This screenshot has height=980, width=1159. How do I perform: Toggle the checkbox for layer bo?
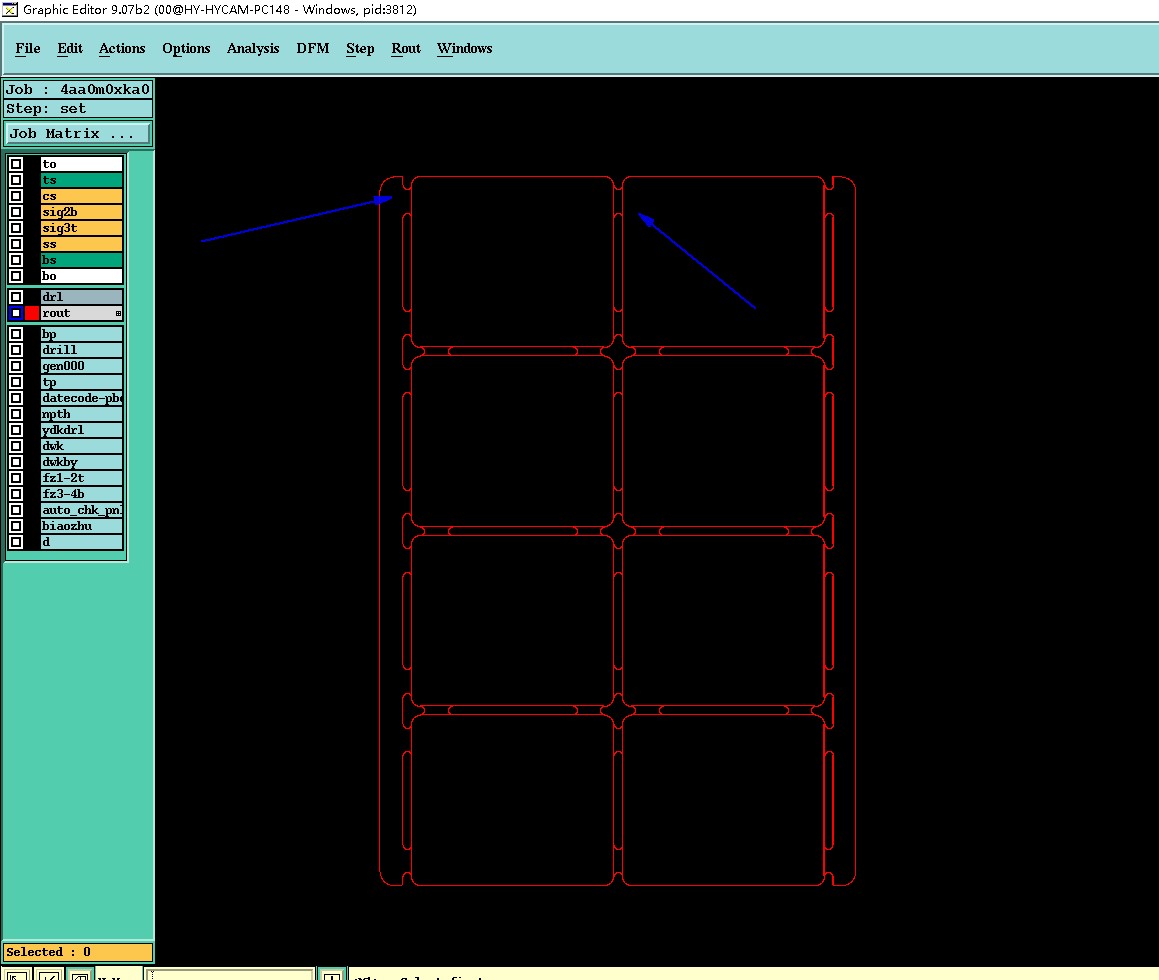16,276
